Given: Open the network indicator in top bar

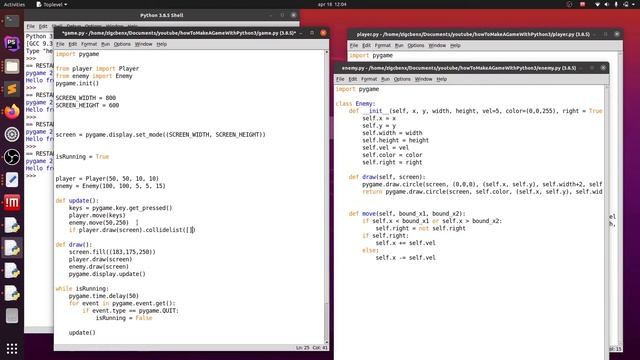Looking at the screenshot, I should click(x=598, y=4).
